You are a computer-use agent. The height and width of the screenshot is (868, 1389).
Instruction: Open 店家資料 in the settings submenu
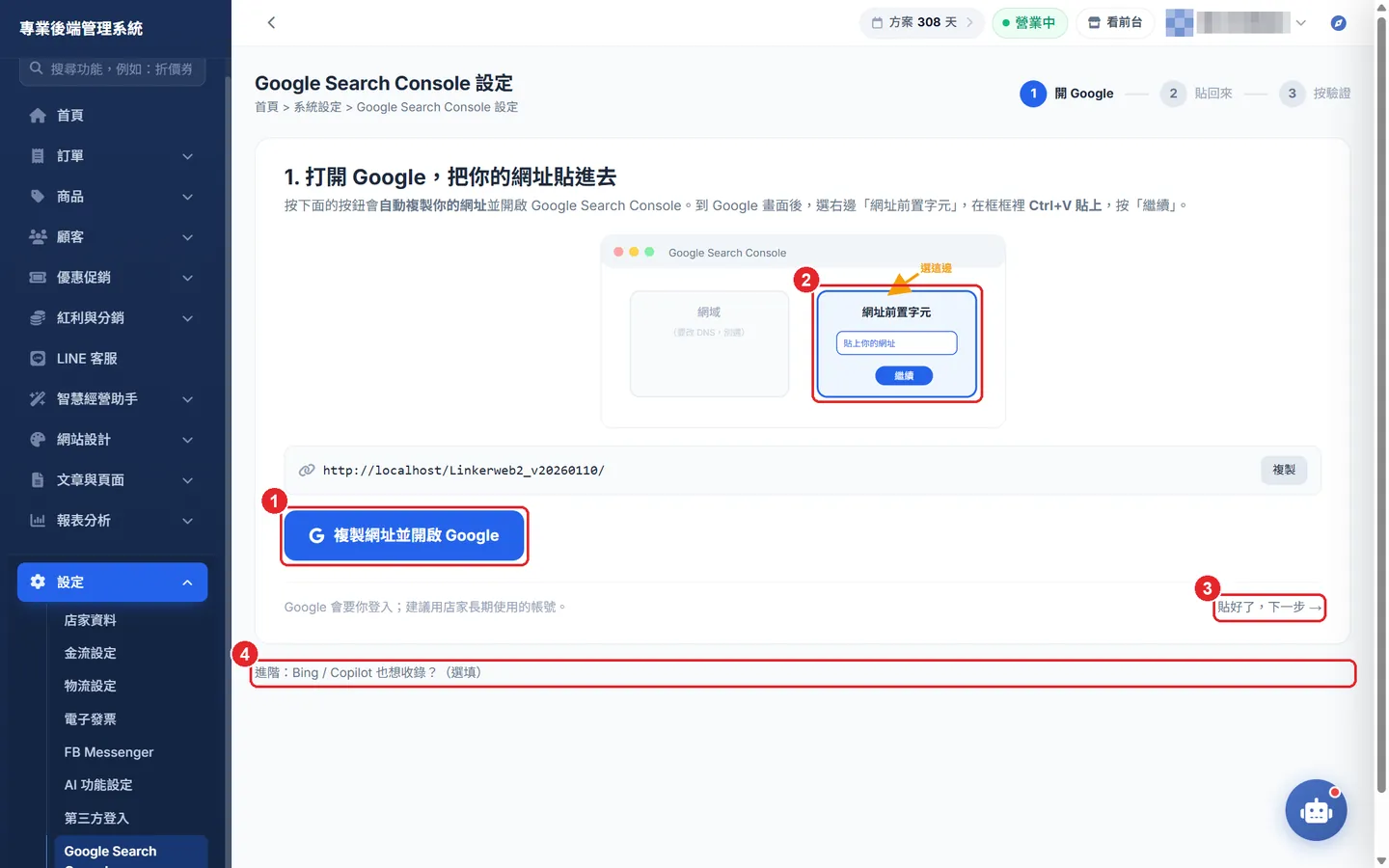tap(90, 620)
